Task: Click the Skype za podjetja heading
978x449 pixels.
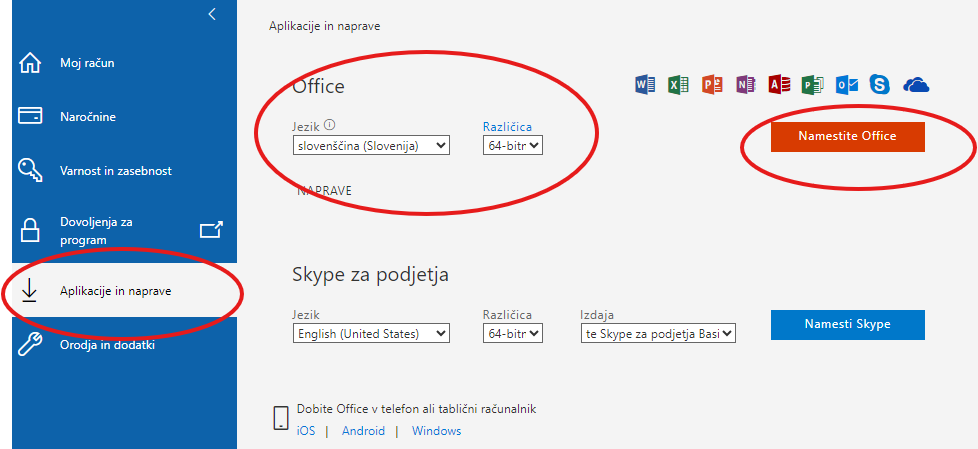Action: (x=370, y=274)
